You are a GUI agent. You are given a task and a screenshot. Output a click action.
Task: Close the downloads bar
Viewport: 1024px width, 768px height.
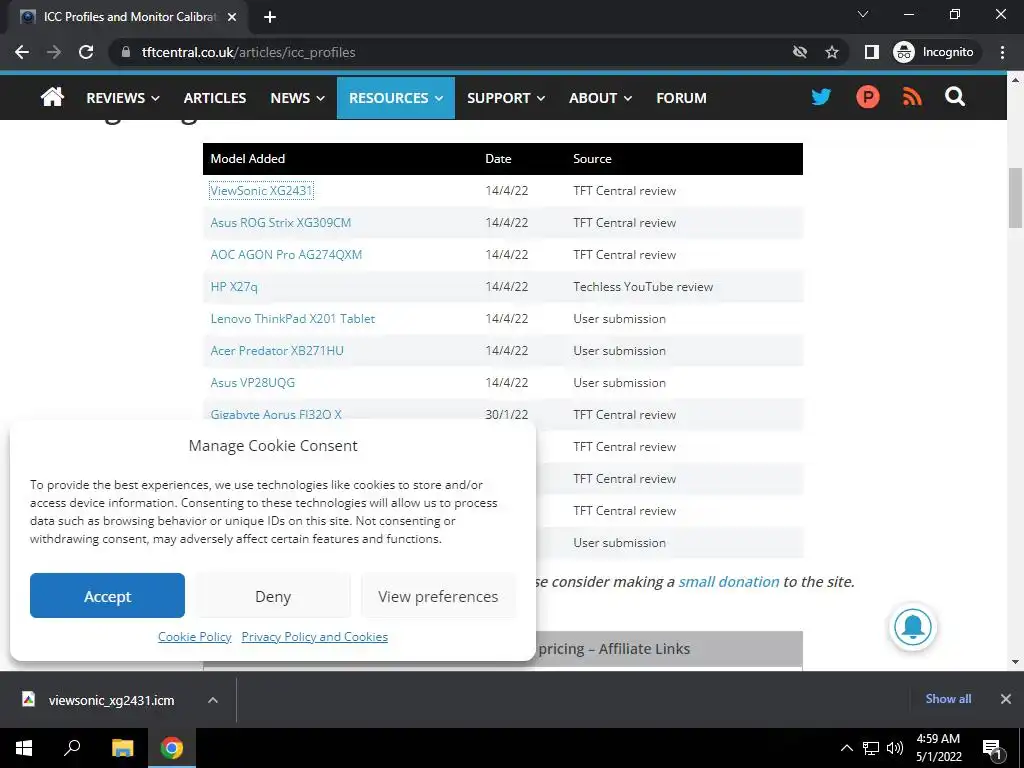(x=1006, y=699)
